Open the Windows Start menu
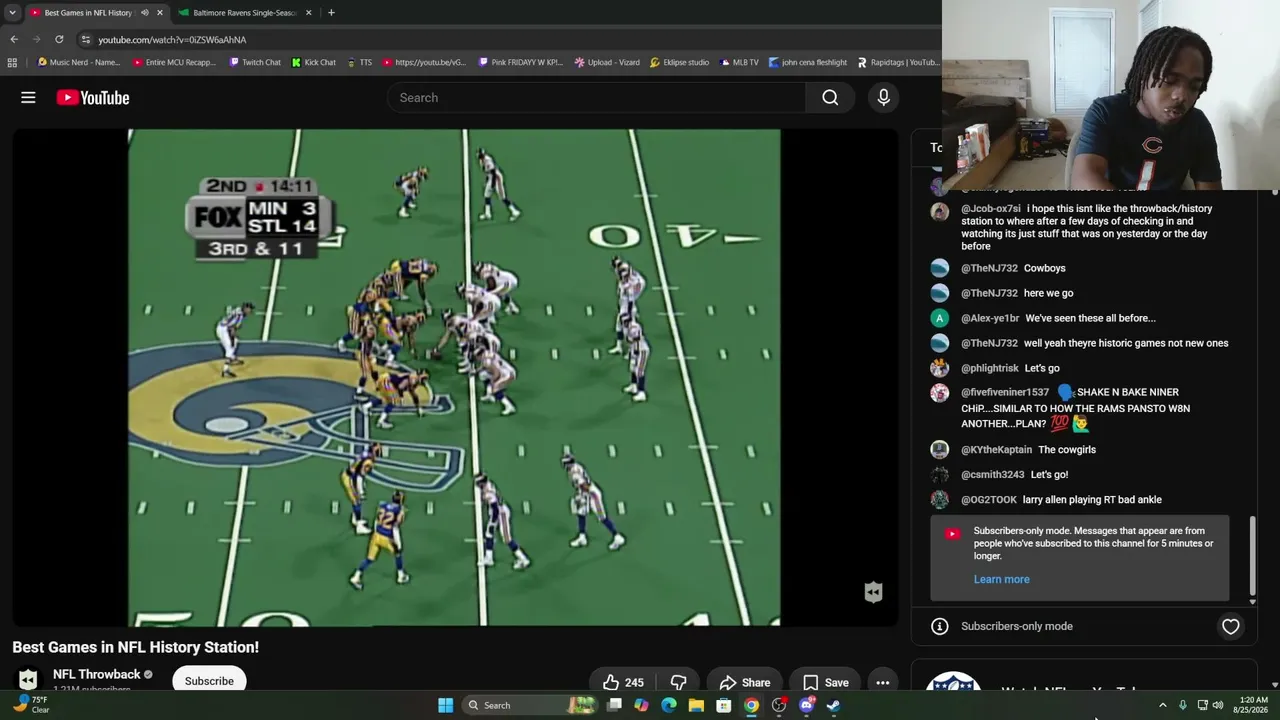 (x=445, y=705)
